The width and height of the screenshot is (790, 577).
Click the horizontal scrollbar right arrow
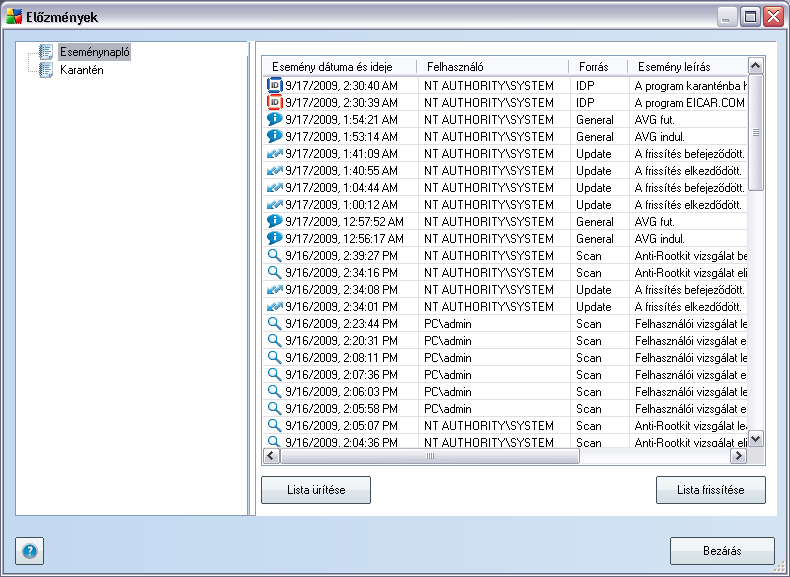click(x=739, y=456)
